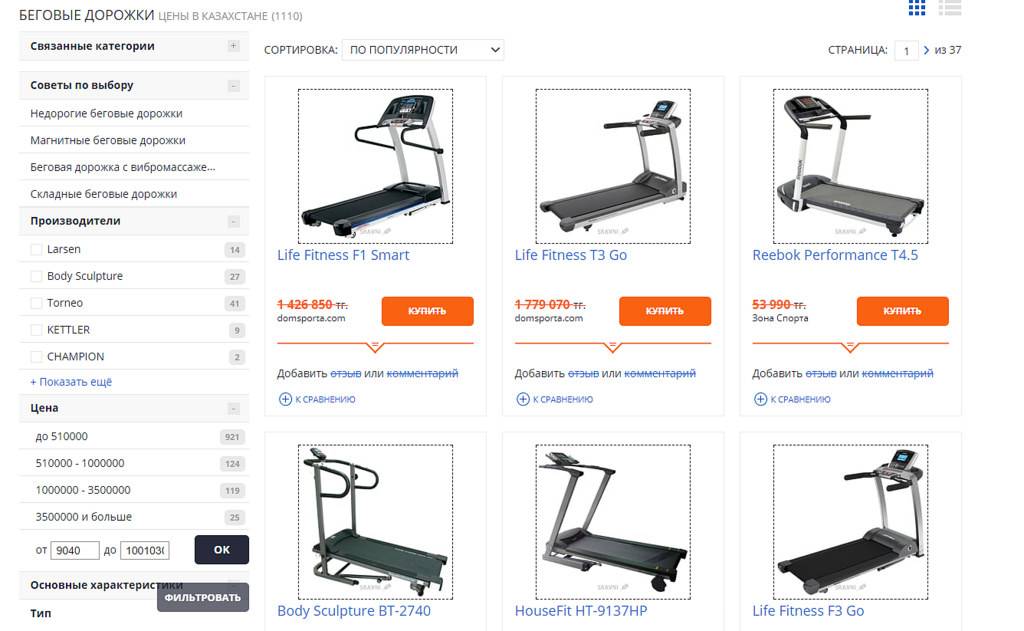The image size is (1024, 631).
Task: Click the minimum price 'от' input field
Action: [x=75, y=551]
